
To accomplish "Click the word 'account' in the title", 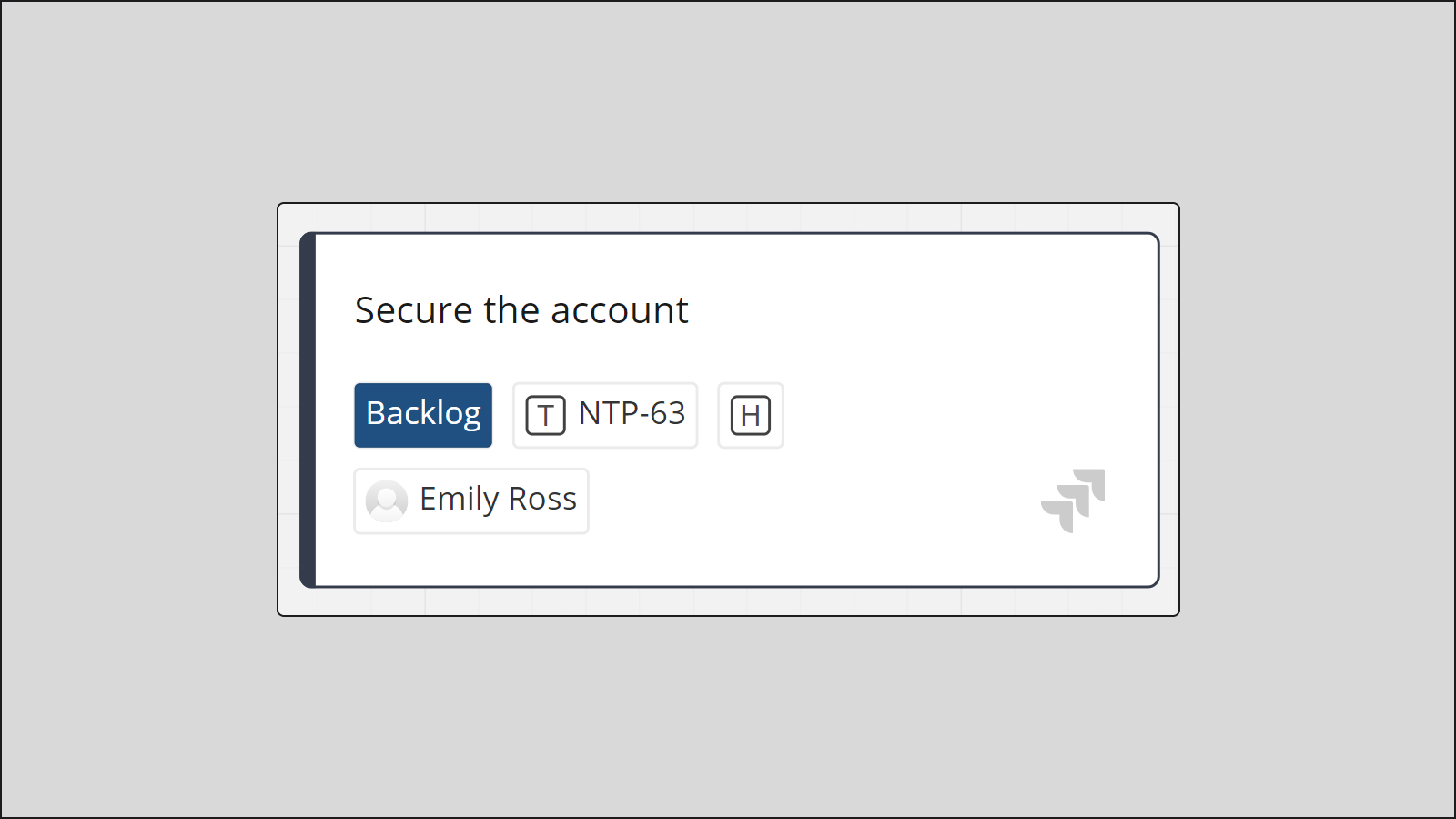I will [620, 312].
